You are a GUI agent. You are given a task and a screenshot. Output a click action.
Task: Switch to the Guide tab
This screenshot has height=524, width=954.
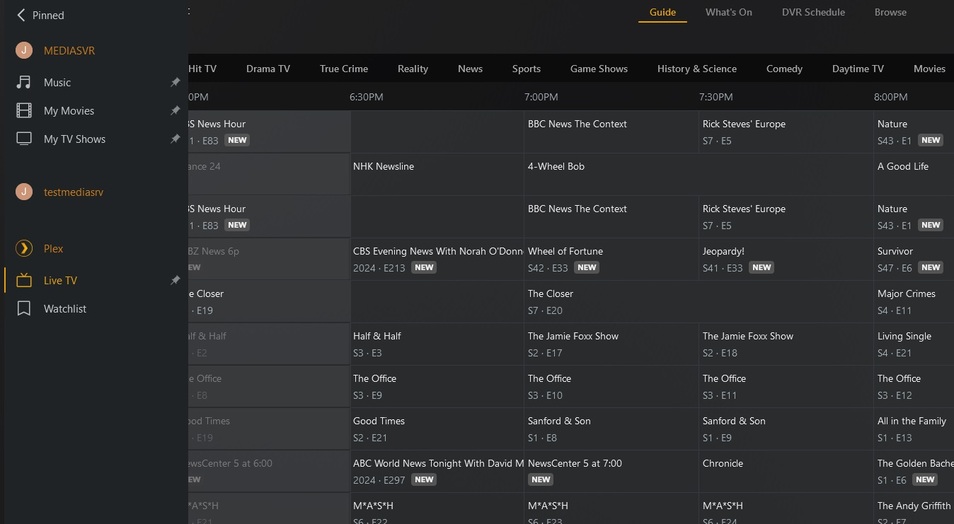[663, 12]
